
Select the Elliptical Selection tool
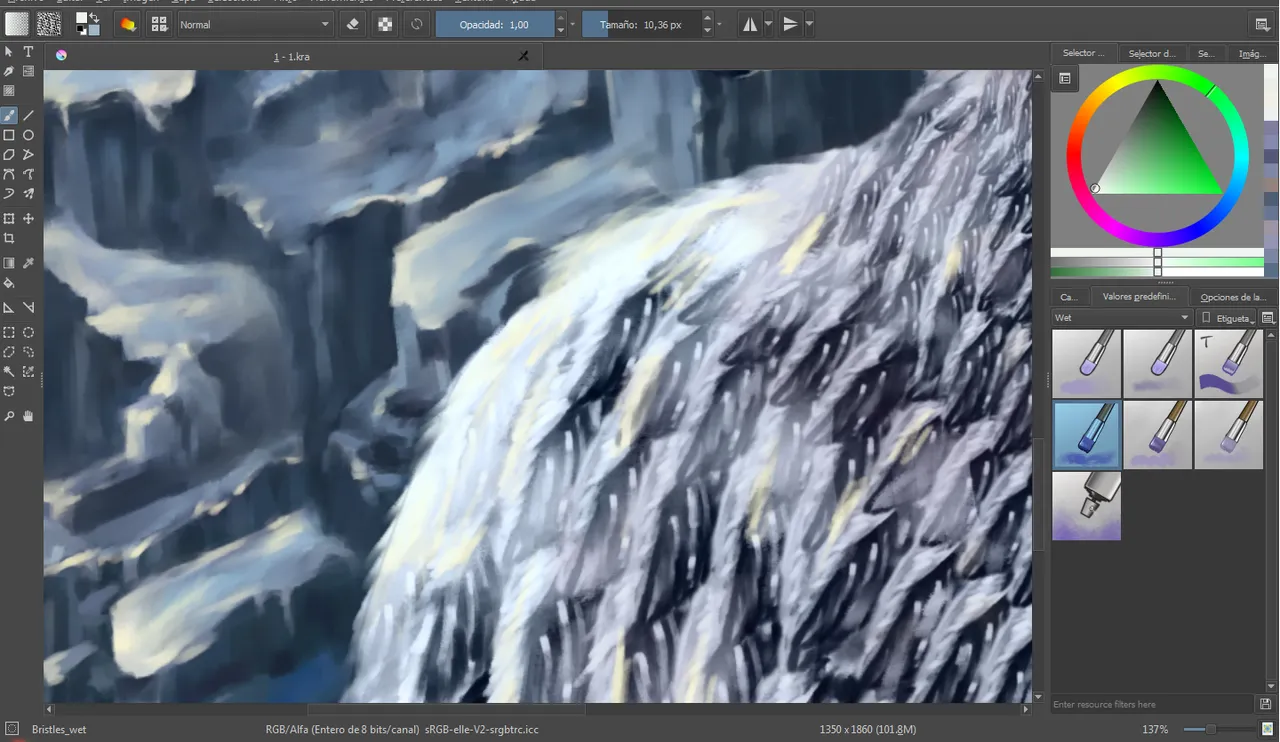click(x=28, y=333)
